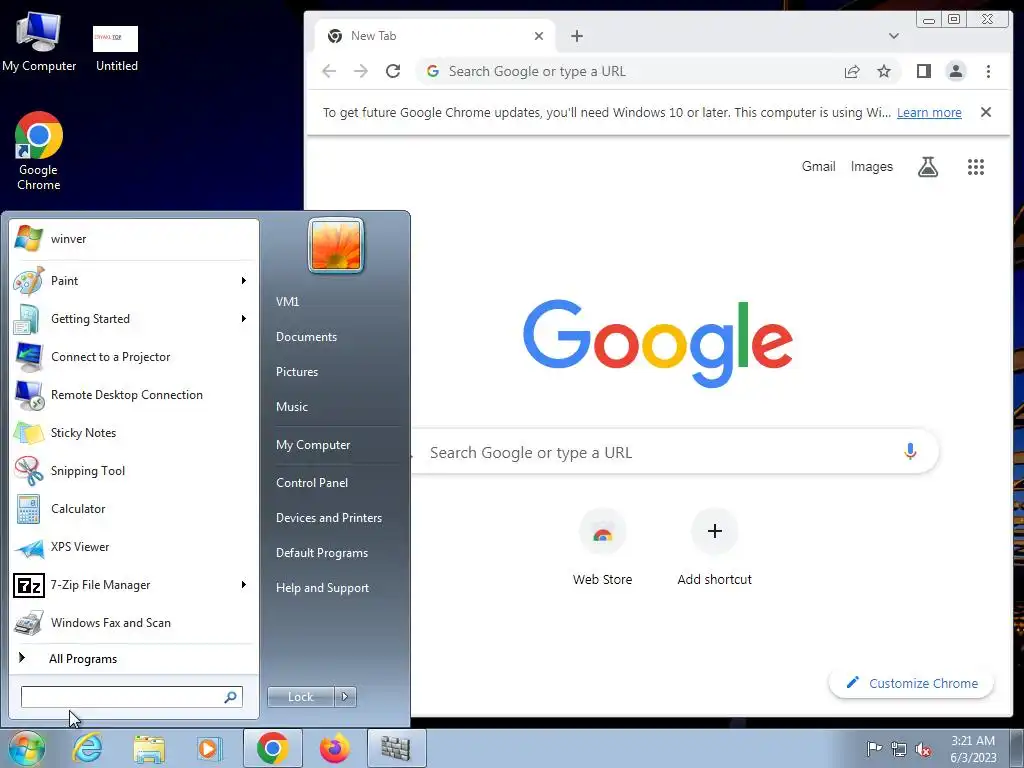Click the flower user account picture

[x=336, y=246]
